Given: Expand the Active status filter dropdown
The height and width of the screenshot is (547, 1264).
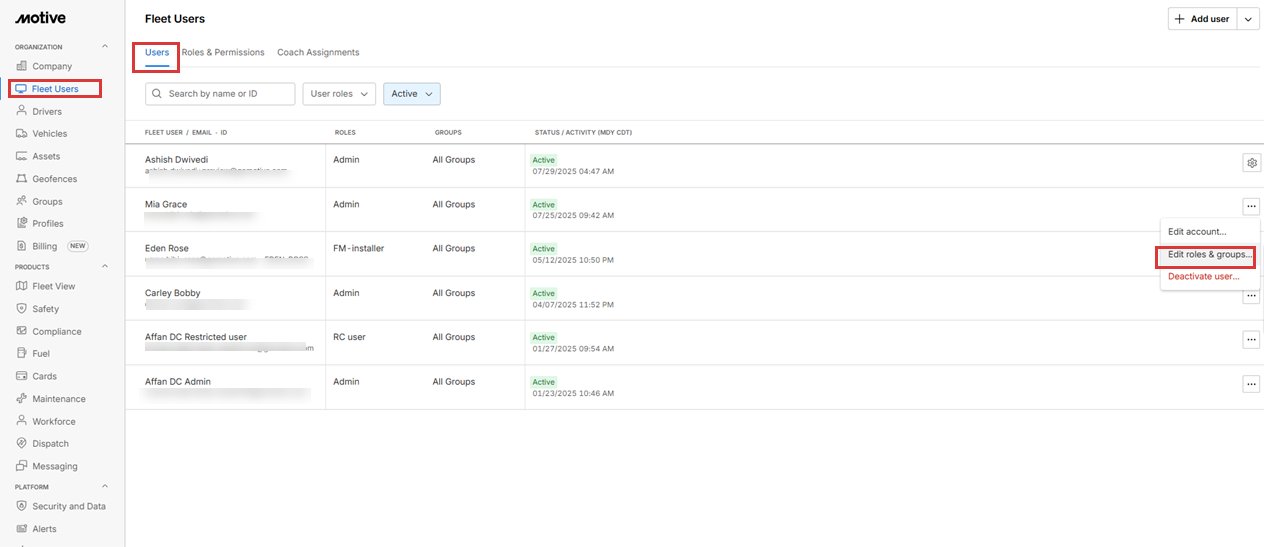Looking at the screenshot, I should pos(411,94).
